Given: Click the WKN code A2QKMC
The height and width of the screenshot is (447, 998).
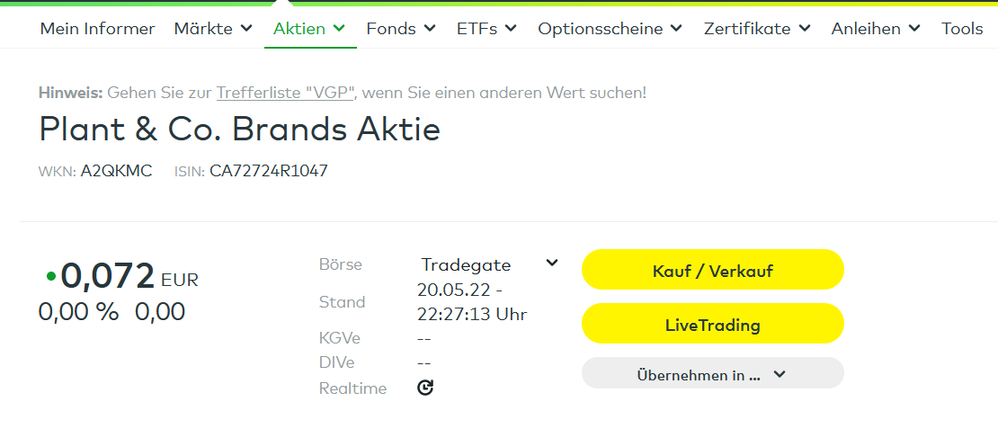Looking at the screenshot, I should coord(116,171).
